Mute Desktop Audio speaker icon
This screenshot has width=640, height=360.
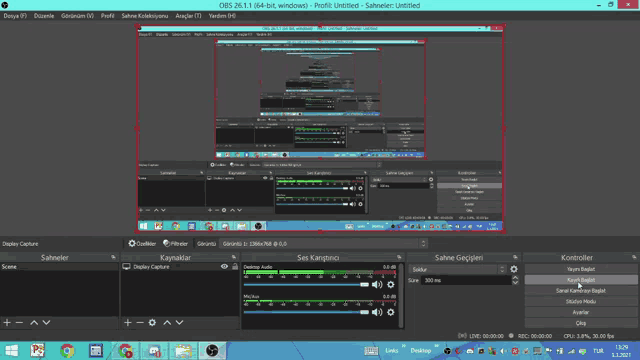click(x=377, y=285)
